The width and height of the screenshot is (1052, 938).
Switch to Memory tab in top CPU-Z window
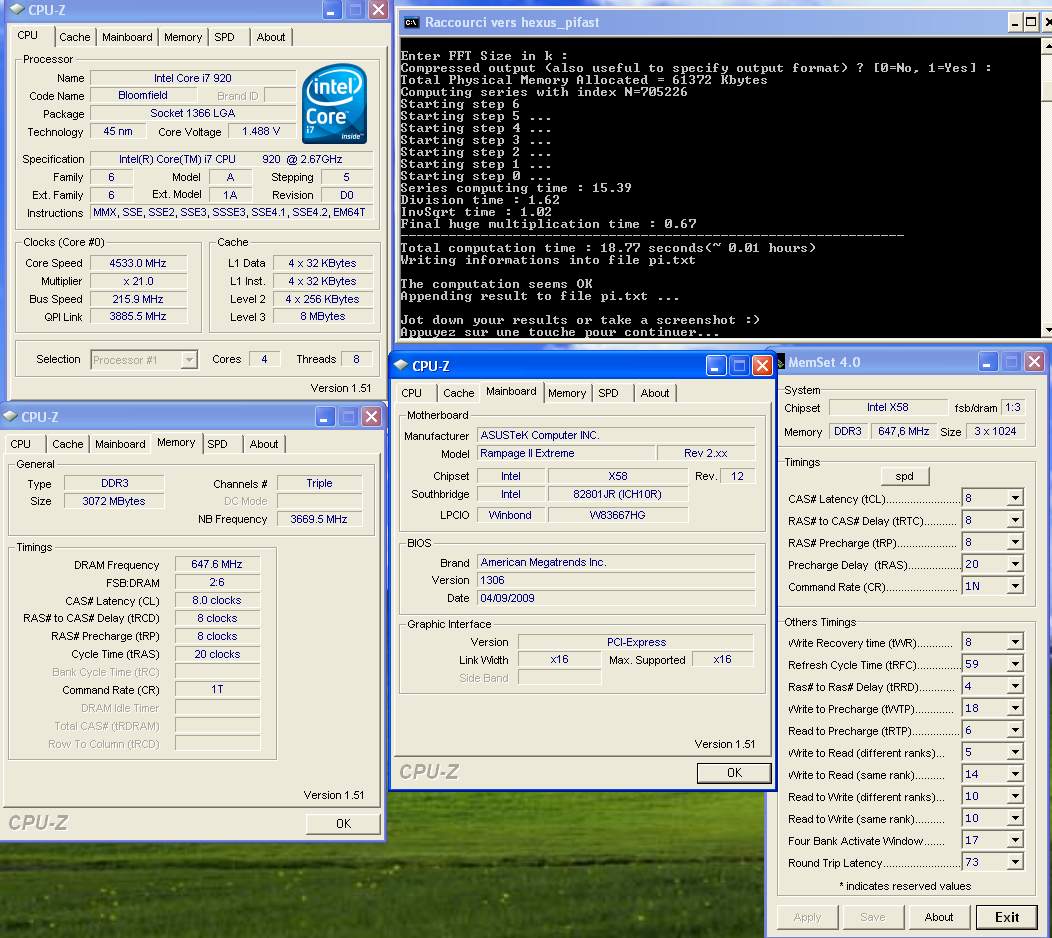(182, 37)
